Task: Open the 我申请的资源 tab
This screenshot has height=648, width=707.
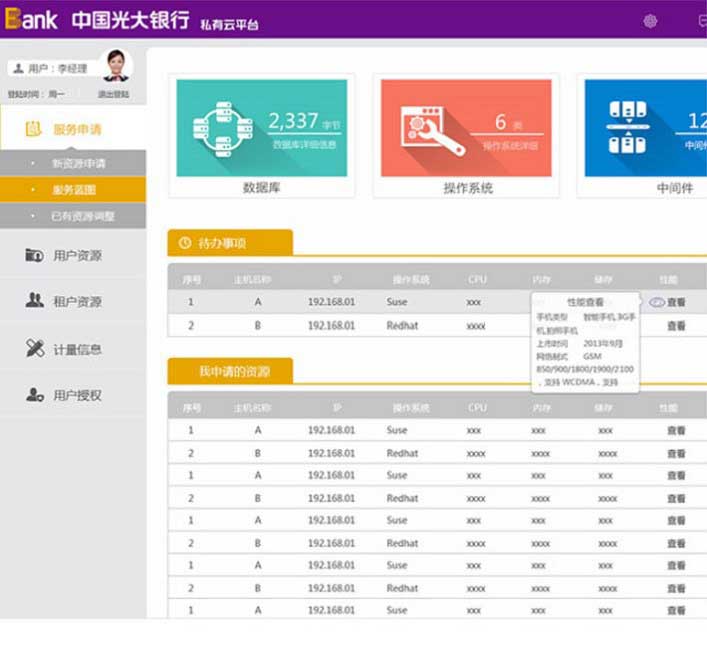Action: (230, 372)
